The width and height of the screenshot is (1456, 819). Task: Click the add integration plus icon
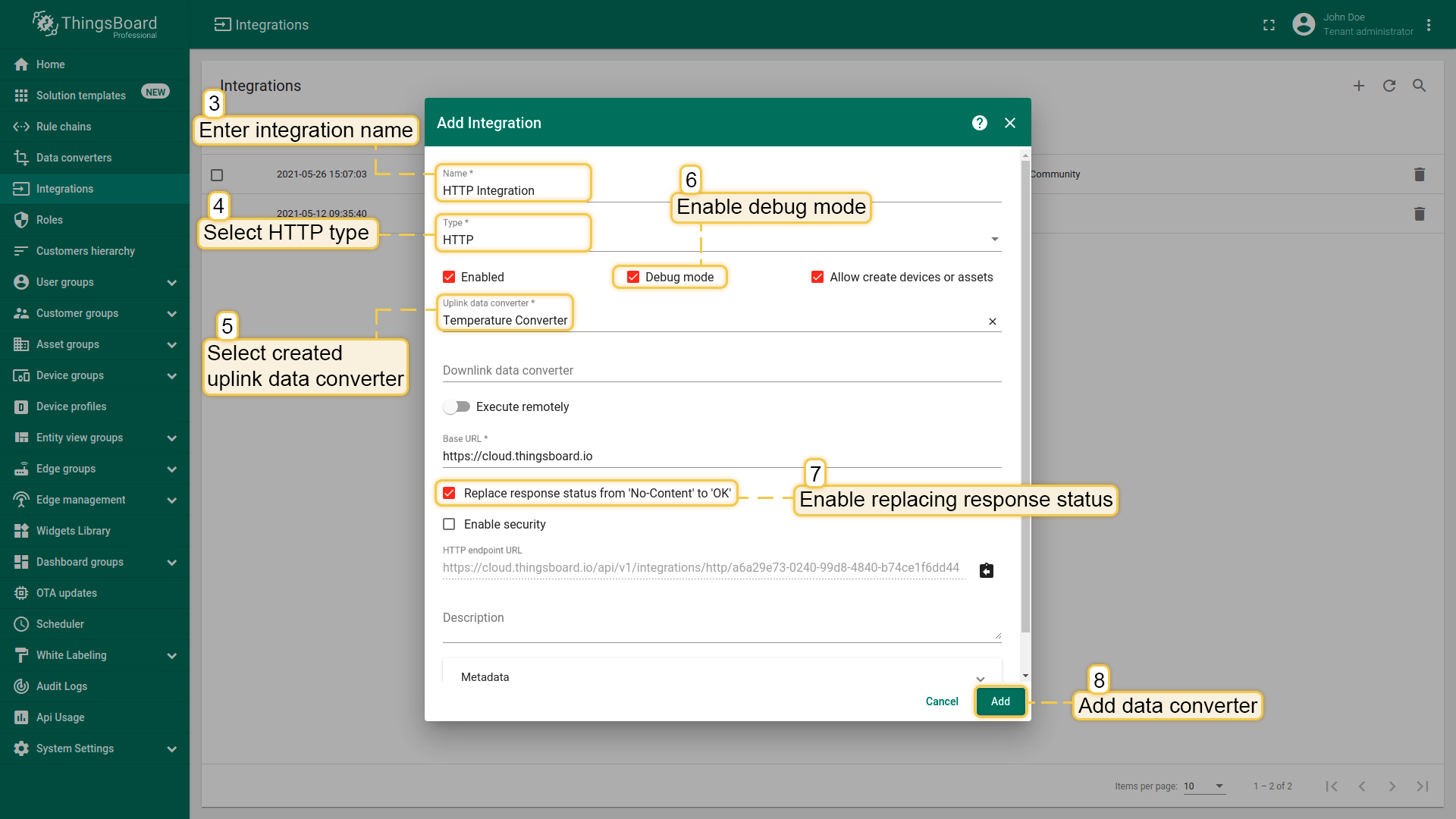pyautogui.click(x=1358, y=86)
